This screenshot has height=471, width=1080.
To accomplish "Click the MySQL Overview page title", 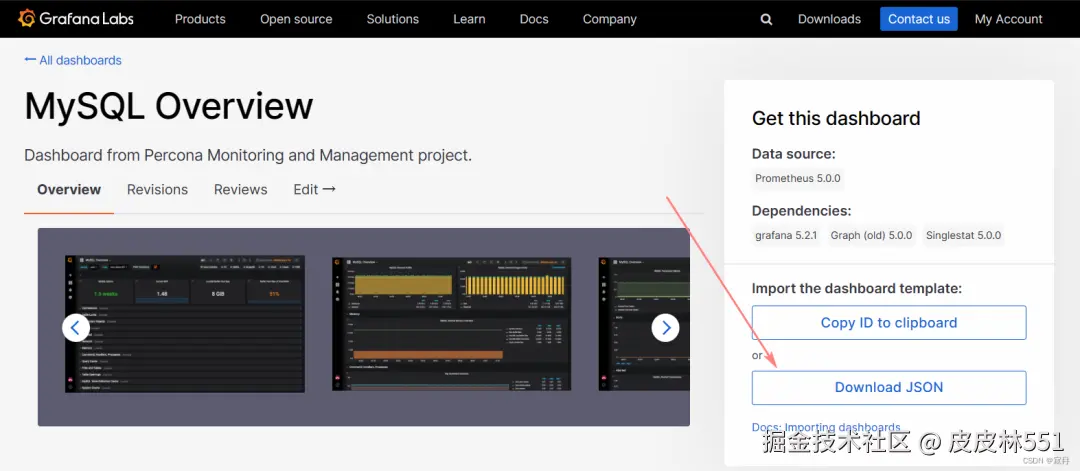I will 169,107.
